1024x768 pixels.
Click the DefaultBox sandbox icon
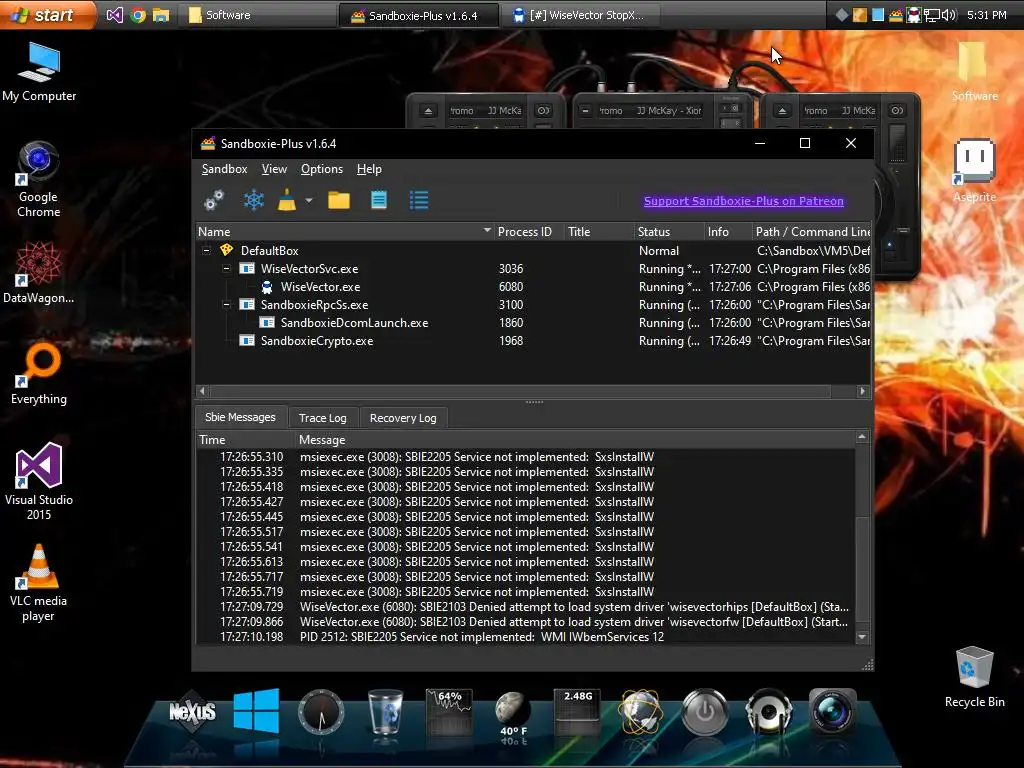click(x=227, y=250)
